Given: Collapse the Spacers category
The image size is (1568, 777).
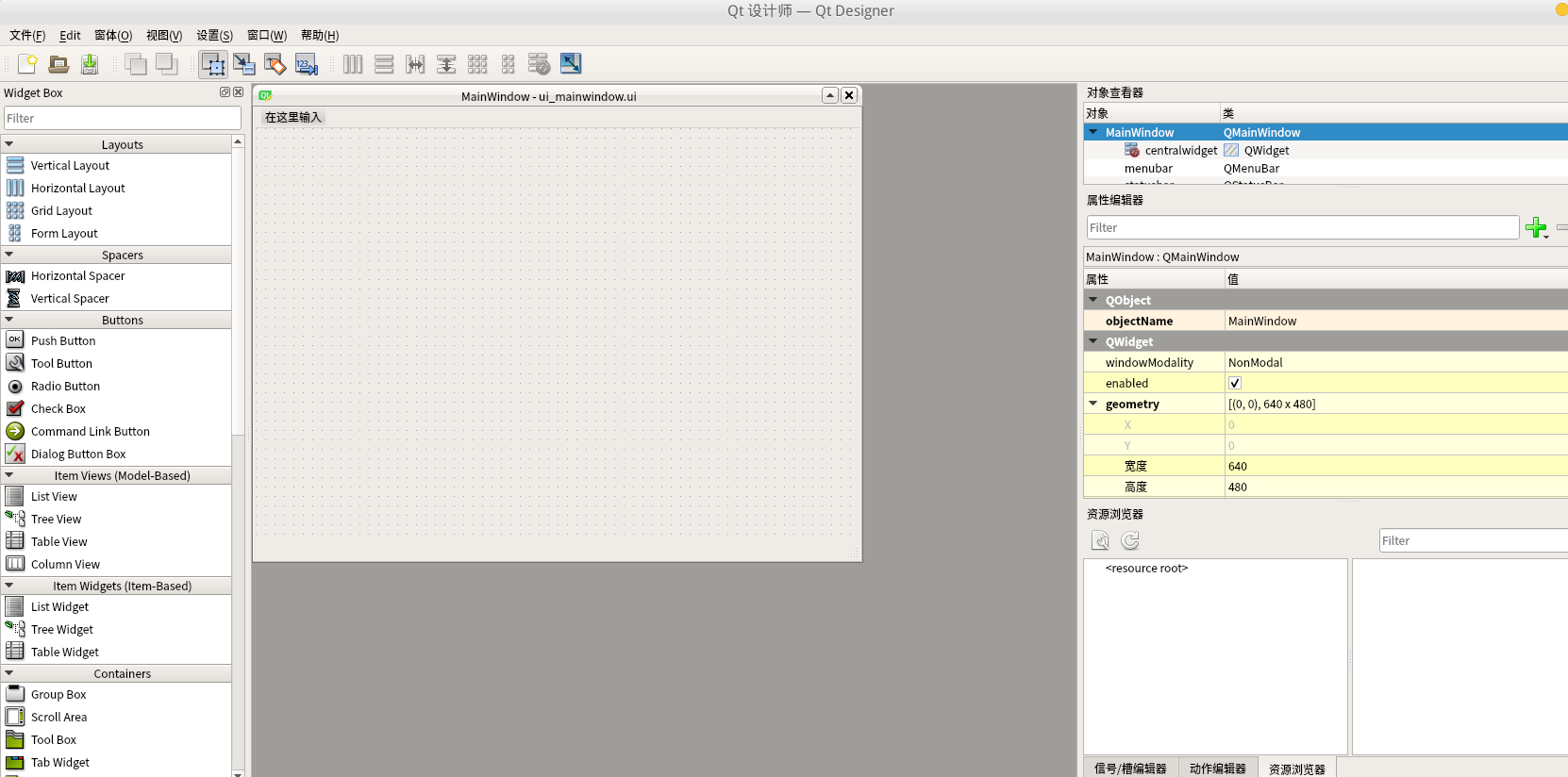Looking at the screenshot, I should 8,255.
